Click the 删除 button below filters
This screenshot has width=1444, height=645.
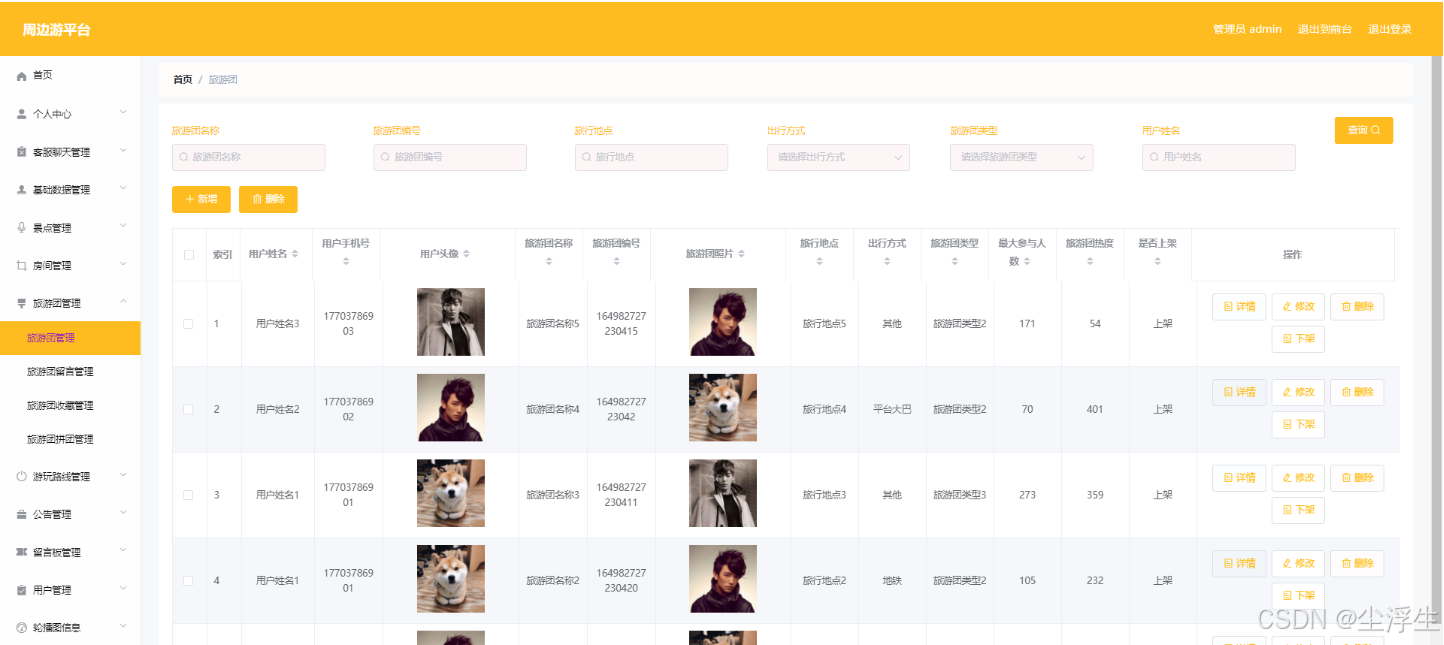(268, 199)
